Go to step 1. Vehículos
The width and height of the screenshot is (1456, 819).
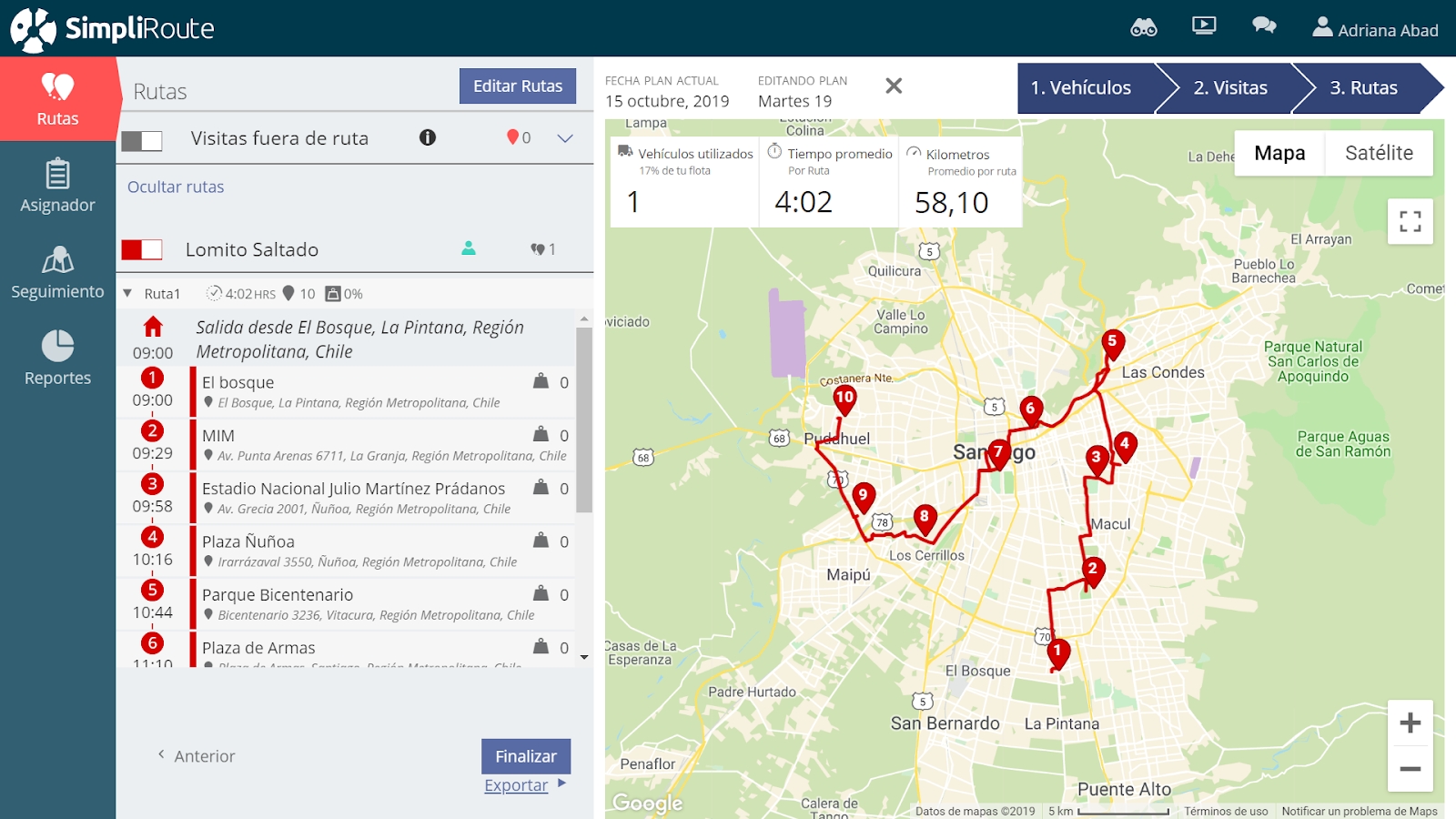click(x=1085, y=88)
